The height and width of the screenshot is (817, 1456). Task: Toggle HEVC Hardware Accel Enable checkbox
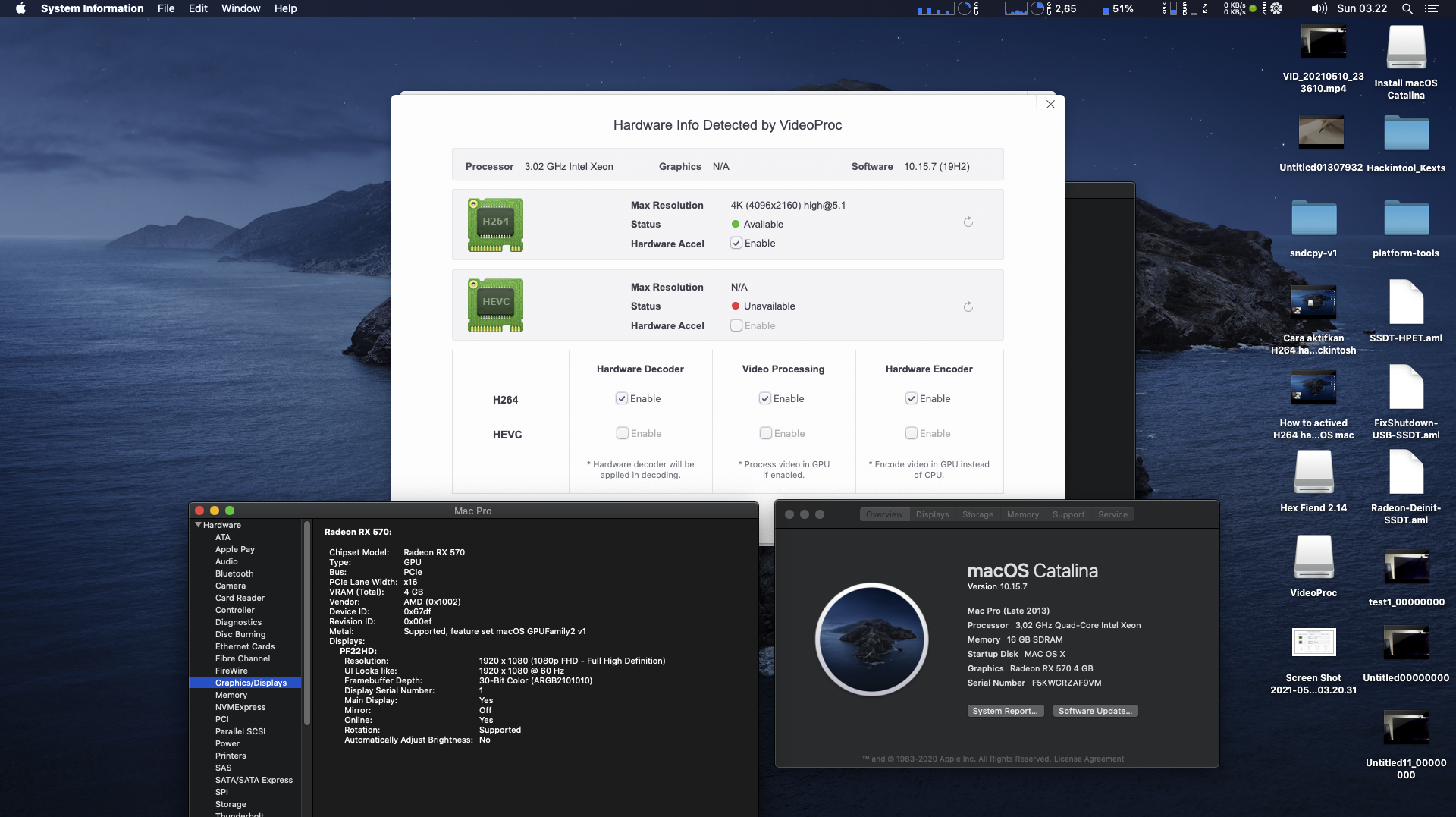click(736, 325)
